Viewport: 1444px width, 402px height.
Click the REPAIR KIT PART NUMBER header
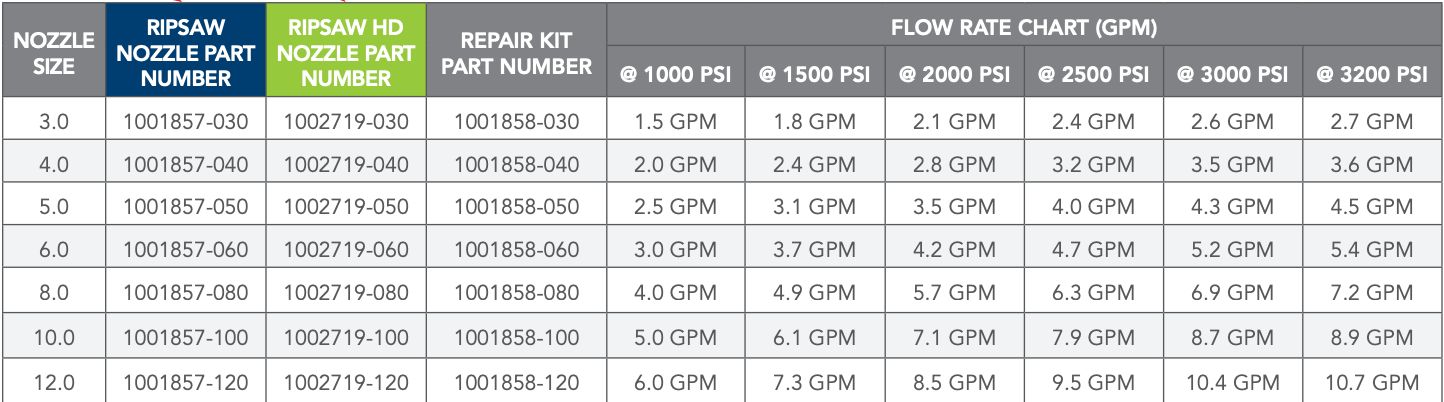(x=517, y=53)
